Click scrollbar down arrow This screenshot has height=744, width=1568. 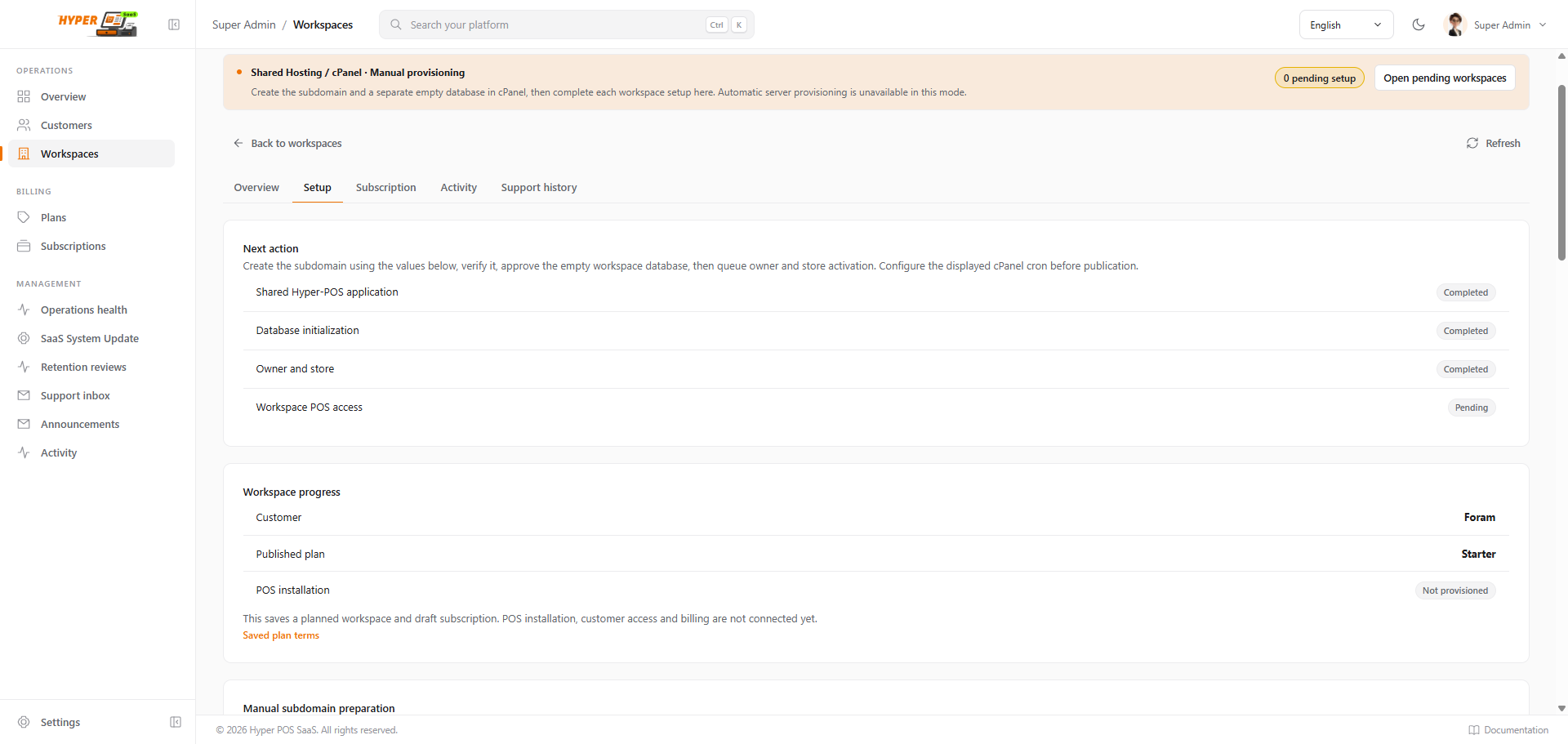[1561, 709]
